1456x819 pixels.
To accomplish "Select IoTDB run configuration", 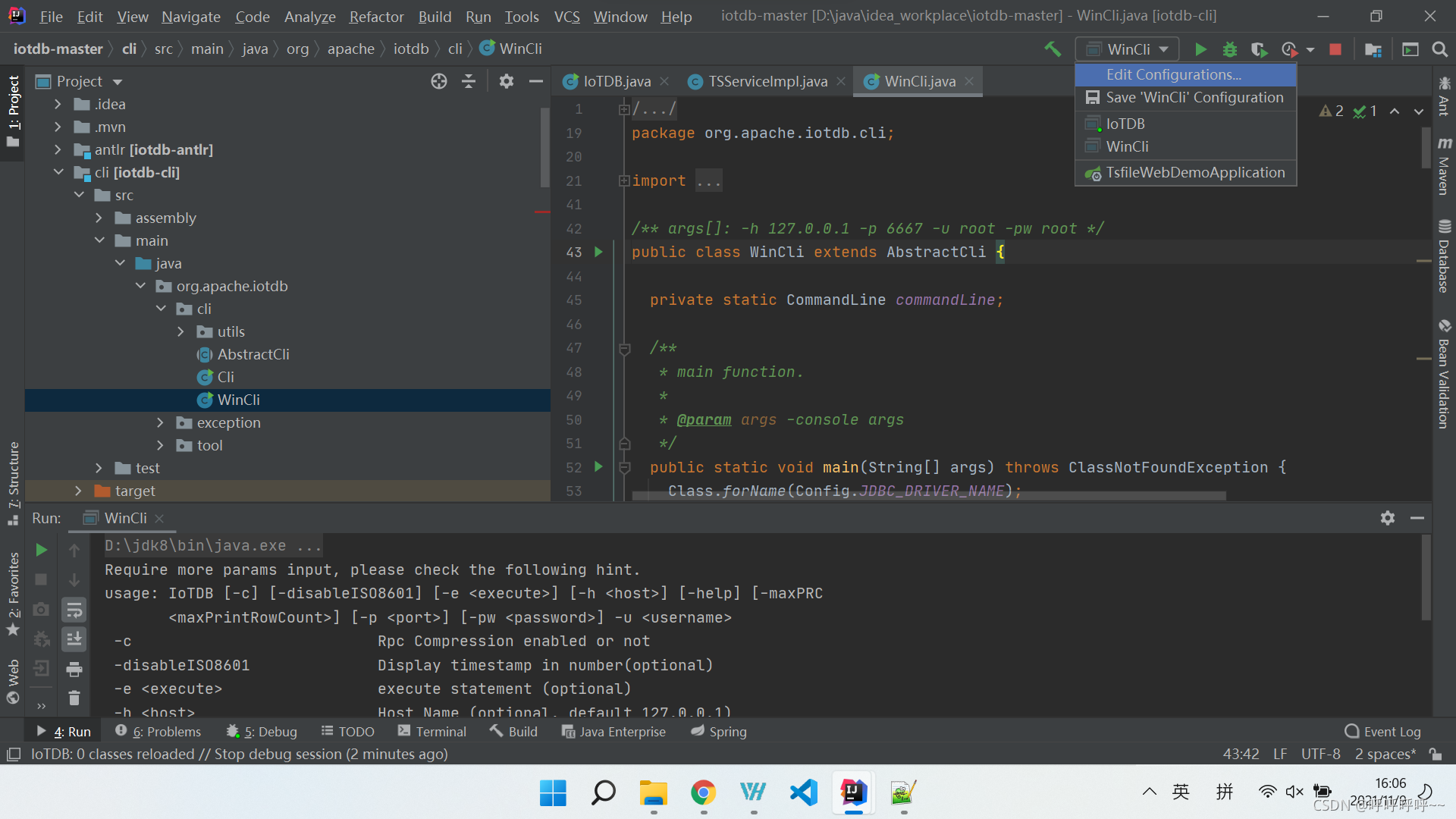I will (x=1185, y=124).
